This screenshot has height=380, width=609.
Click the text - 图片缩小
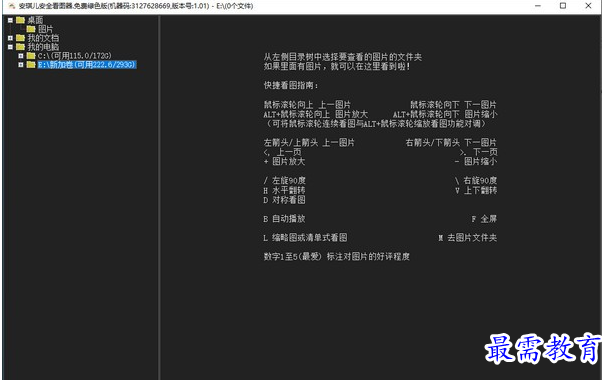tap(476, 162)
